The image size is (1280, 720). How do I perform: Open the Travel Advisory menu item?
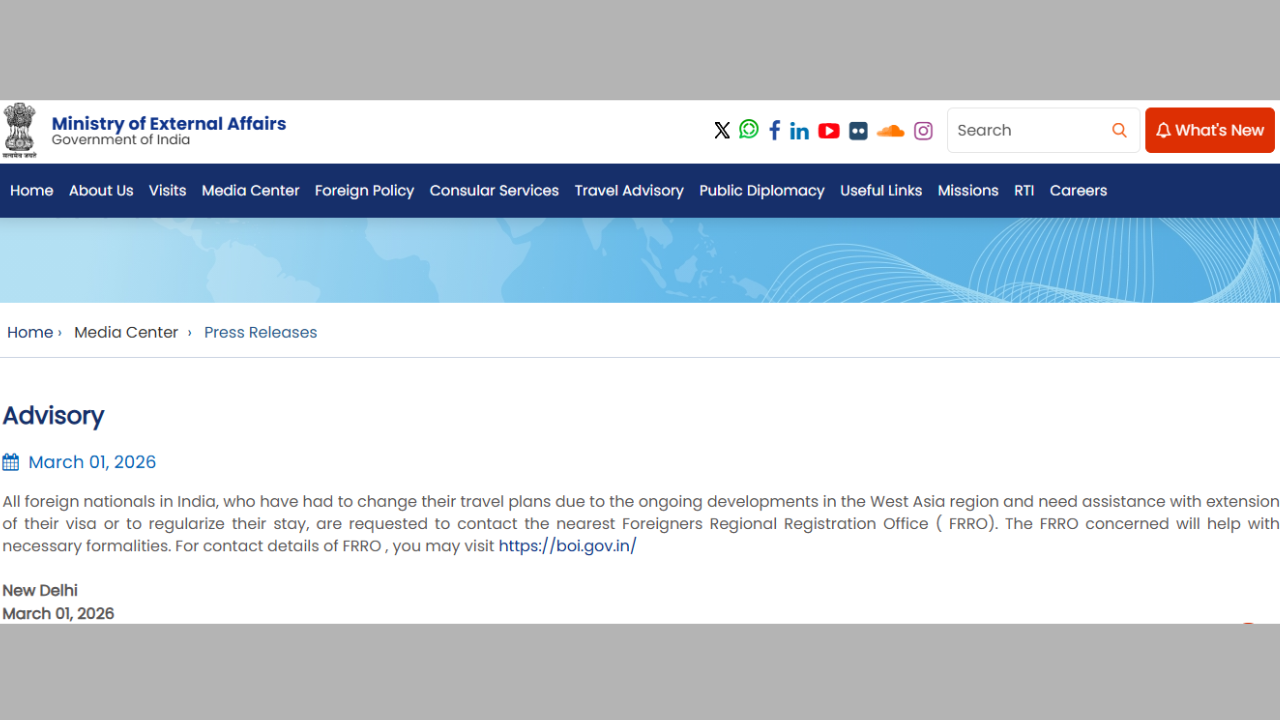click(629, 191)
